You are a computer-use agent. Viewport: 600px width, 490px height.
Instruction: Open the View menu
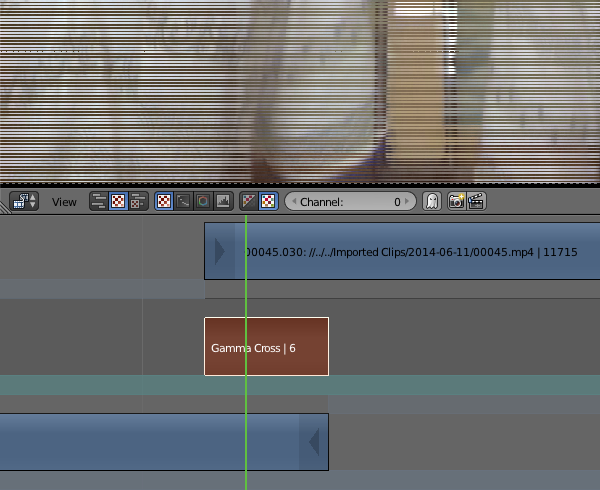(64, 202)
